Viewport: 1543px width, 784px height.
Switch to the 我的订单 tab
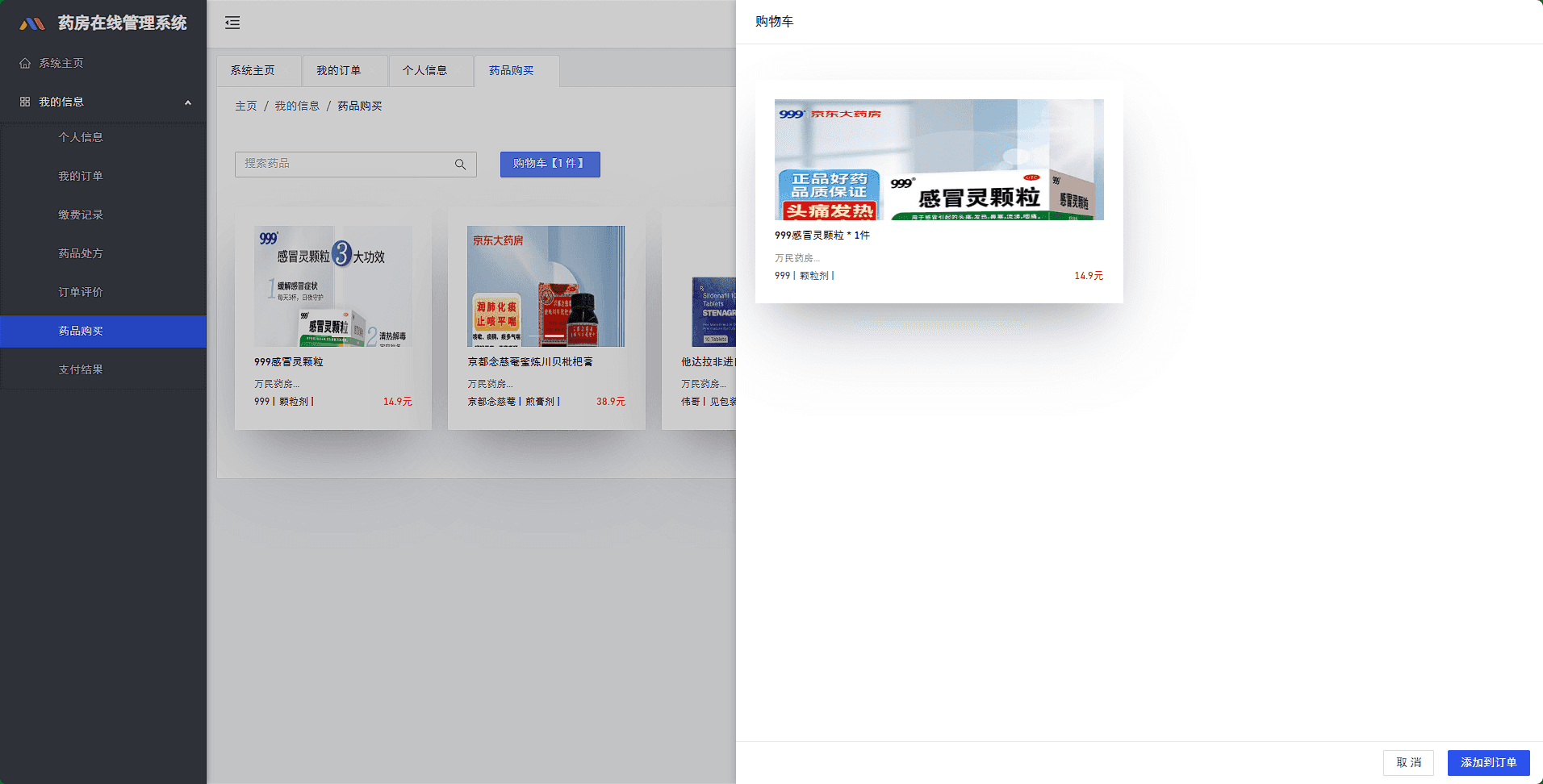pyautogui.click(x=345, y=71)
